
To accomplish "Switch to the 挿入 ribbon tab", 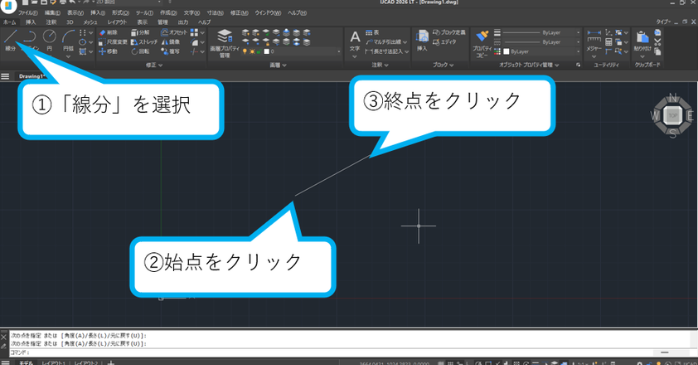I will 30,22.
